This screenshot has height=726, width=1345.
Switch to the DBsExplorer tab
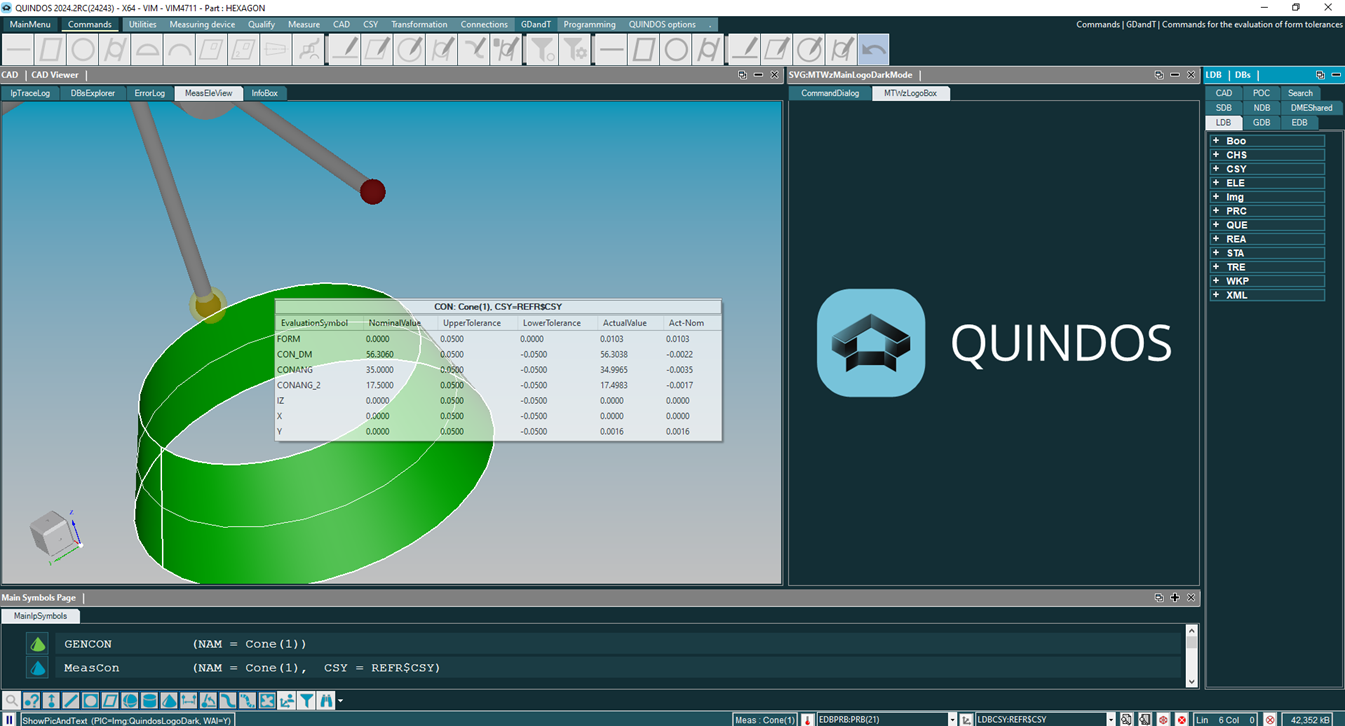[x=92, y=93]
